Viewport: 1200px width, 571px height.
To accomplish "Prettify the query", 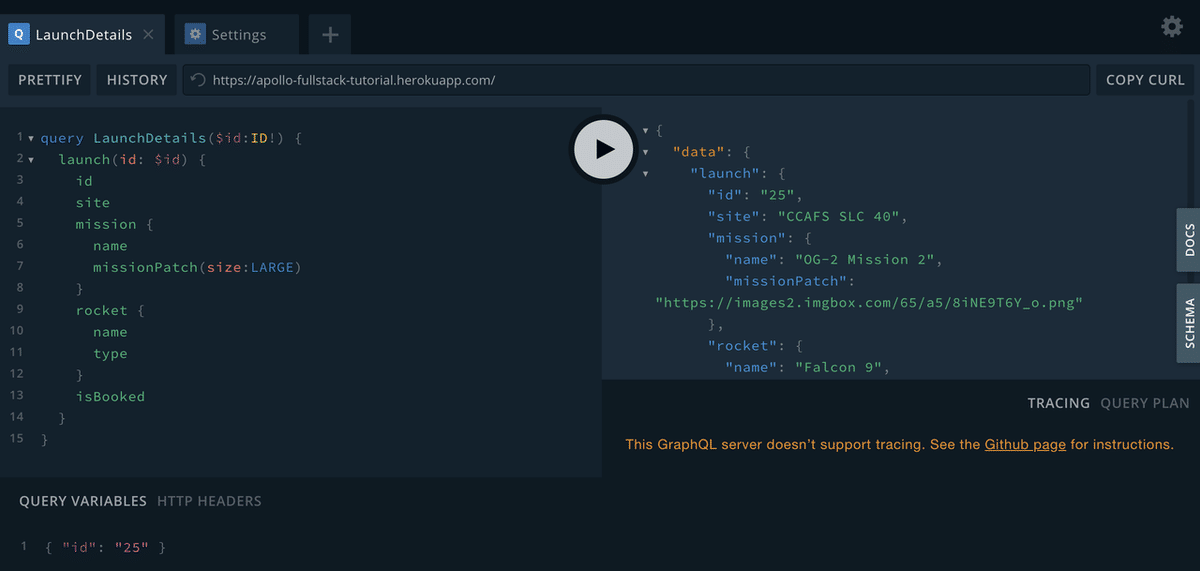I will click(50, 80).
